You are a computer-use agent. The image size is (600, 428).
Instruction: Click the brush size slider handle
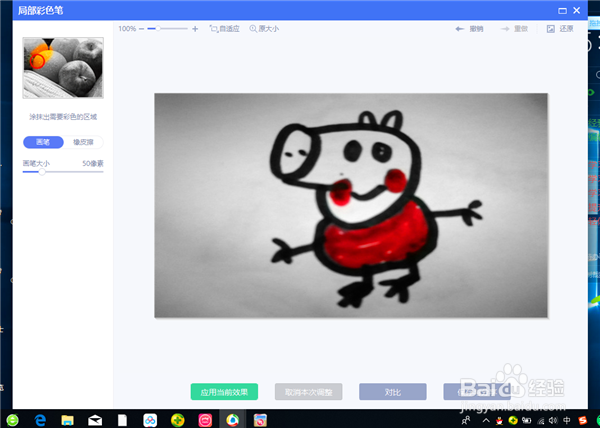[42, 172]
